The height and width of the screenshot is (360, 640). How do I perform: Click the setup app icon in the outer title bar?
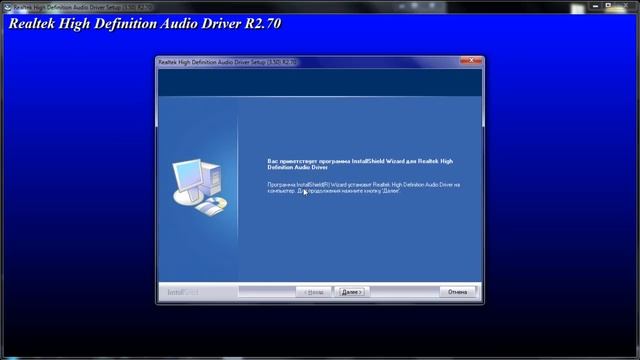(7, 7)
